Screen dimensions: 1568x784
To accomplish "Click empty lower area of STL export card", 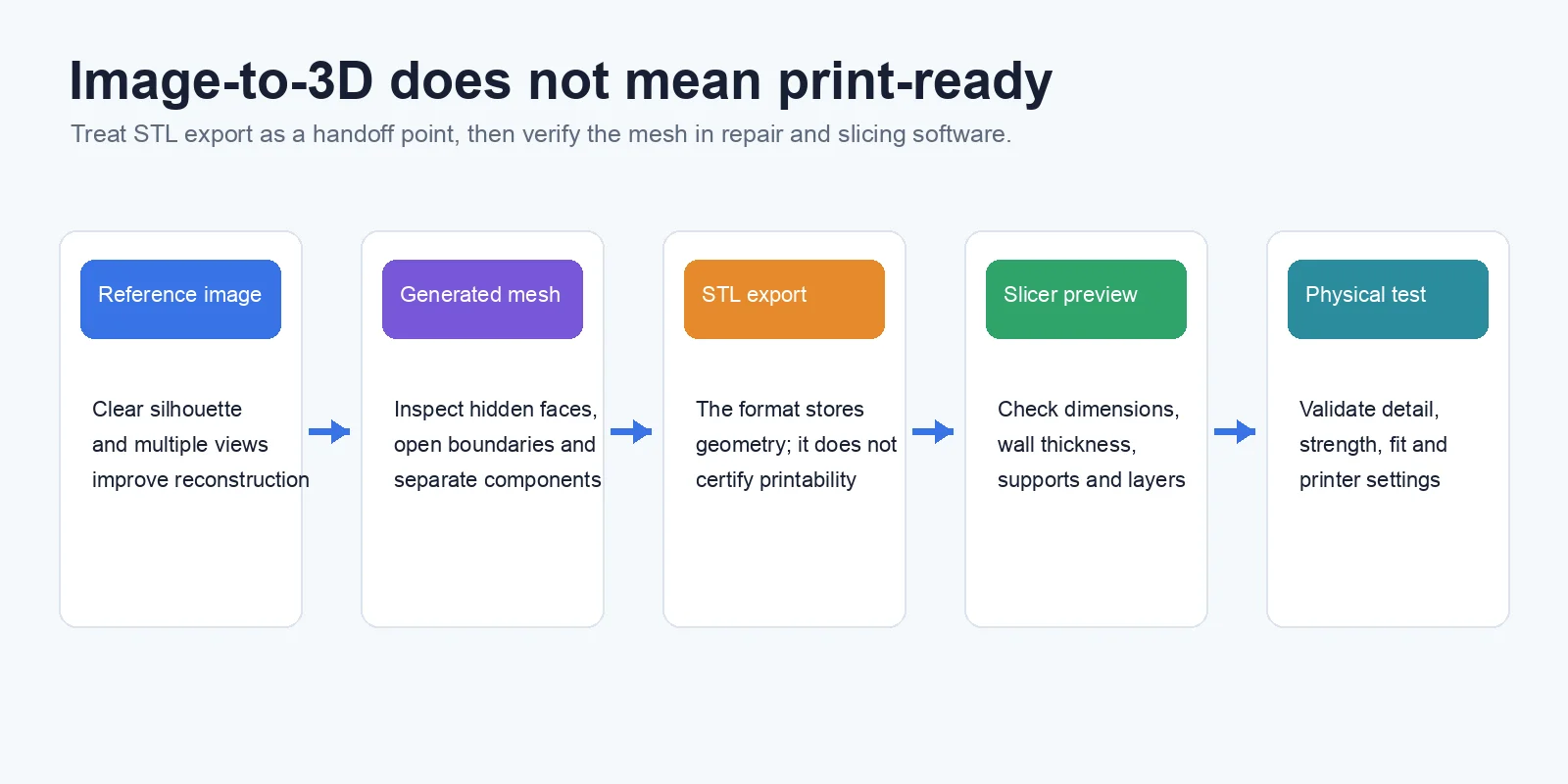I will [x=784, y=563].
